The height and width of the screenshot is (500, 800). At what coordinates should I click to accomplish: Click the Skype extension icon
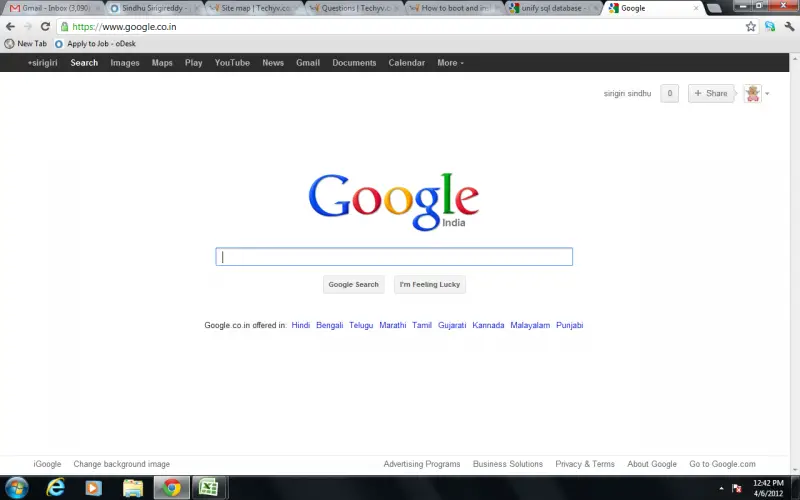point(770,27)
